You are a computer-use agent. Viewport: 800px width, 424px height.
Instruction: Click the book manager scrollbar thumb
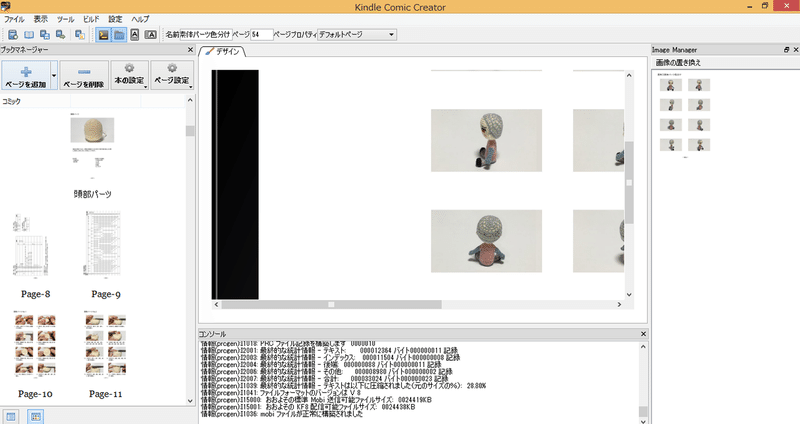(190, 131)
